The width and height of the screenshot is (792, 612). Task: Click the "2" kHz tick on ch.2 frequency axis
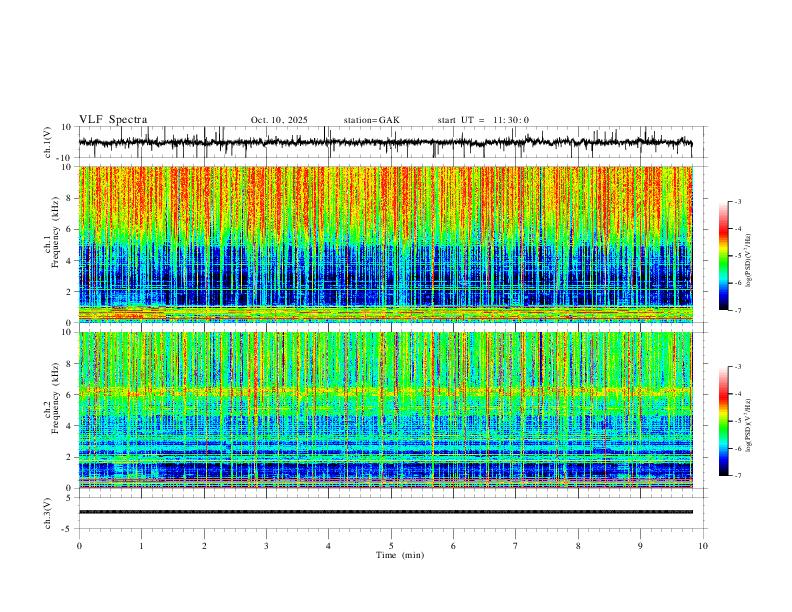[x=69, y=457]
